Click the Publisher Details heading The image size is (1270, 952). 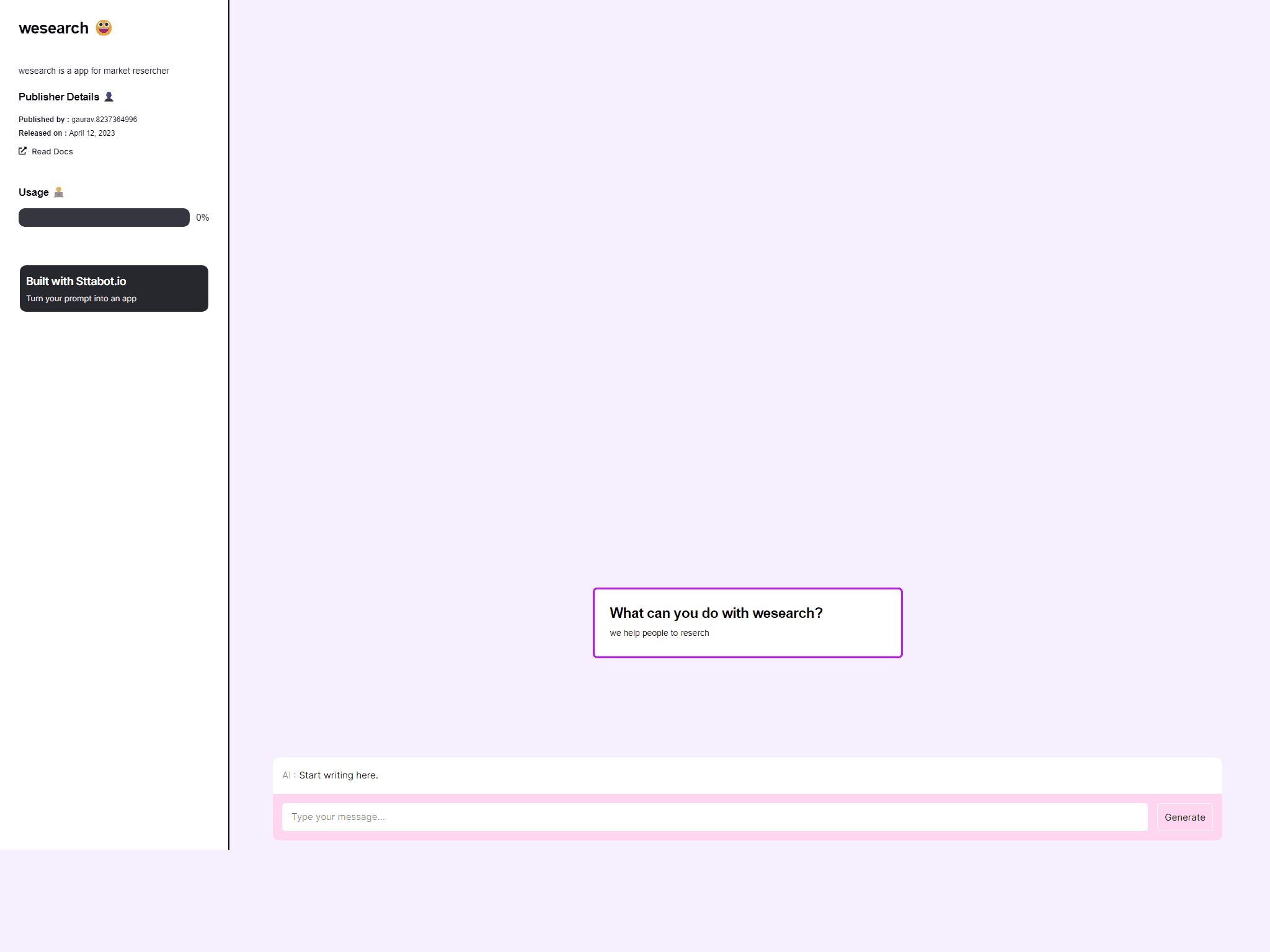point(59,97)
